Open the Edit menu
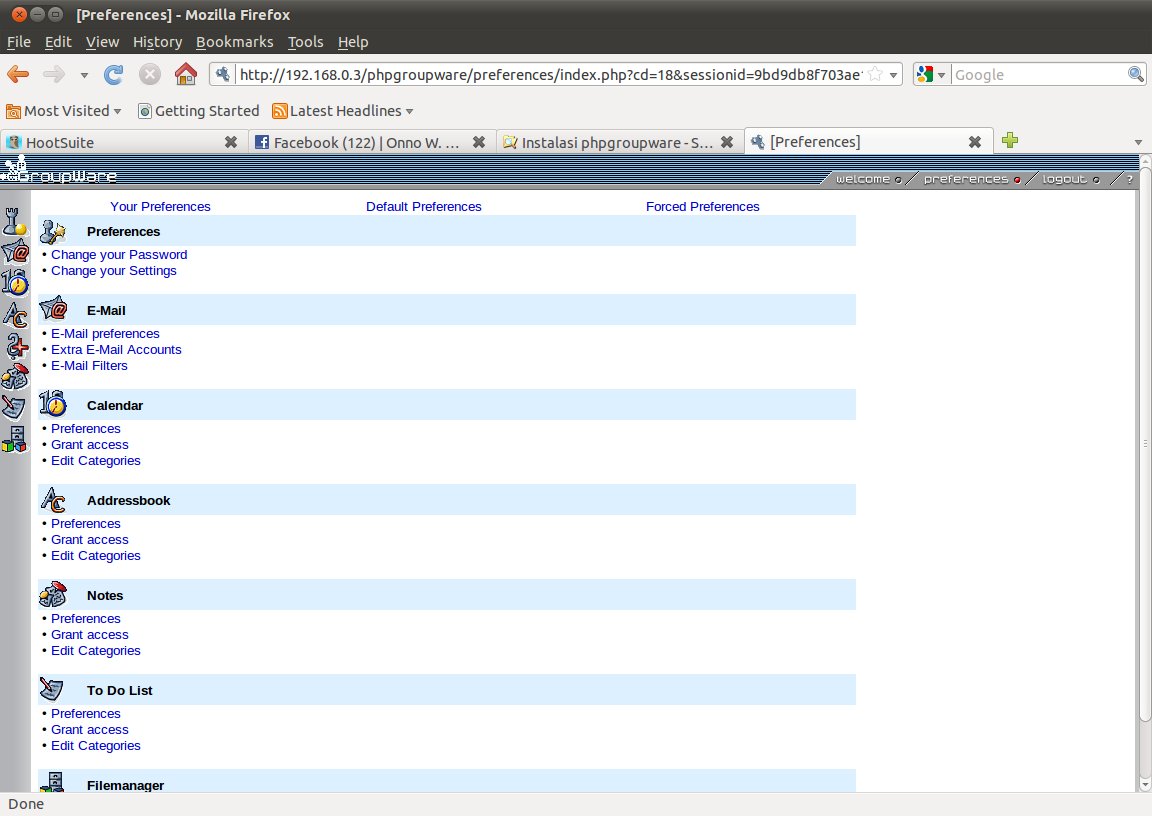The width and height of the screenshot is (1152, 816). (x=58, y=42)
